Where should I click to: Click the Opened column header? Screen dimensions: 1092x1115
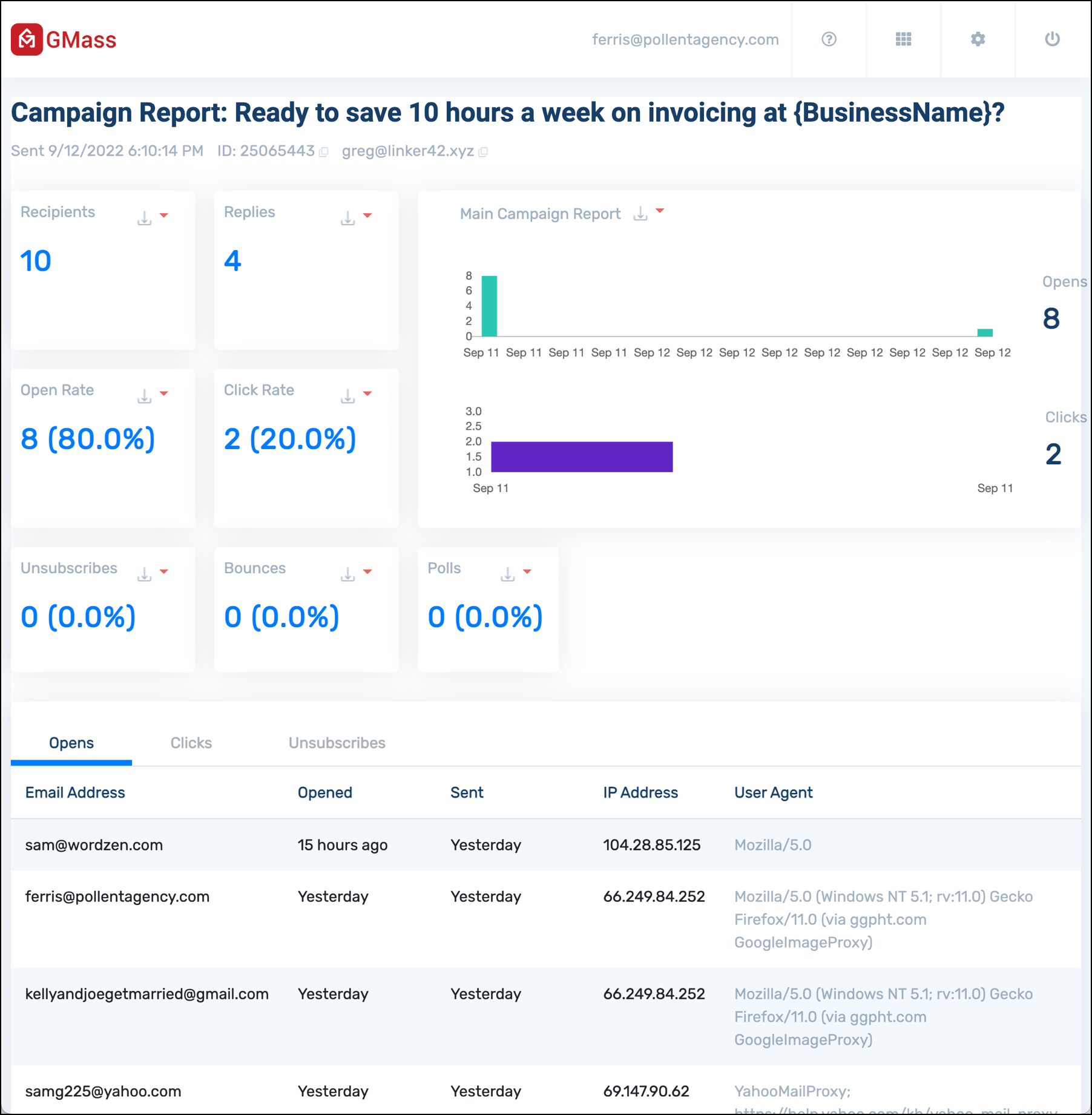pyautogui.click(x=325, y=792)
